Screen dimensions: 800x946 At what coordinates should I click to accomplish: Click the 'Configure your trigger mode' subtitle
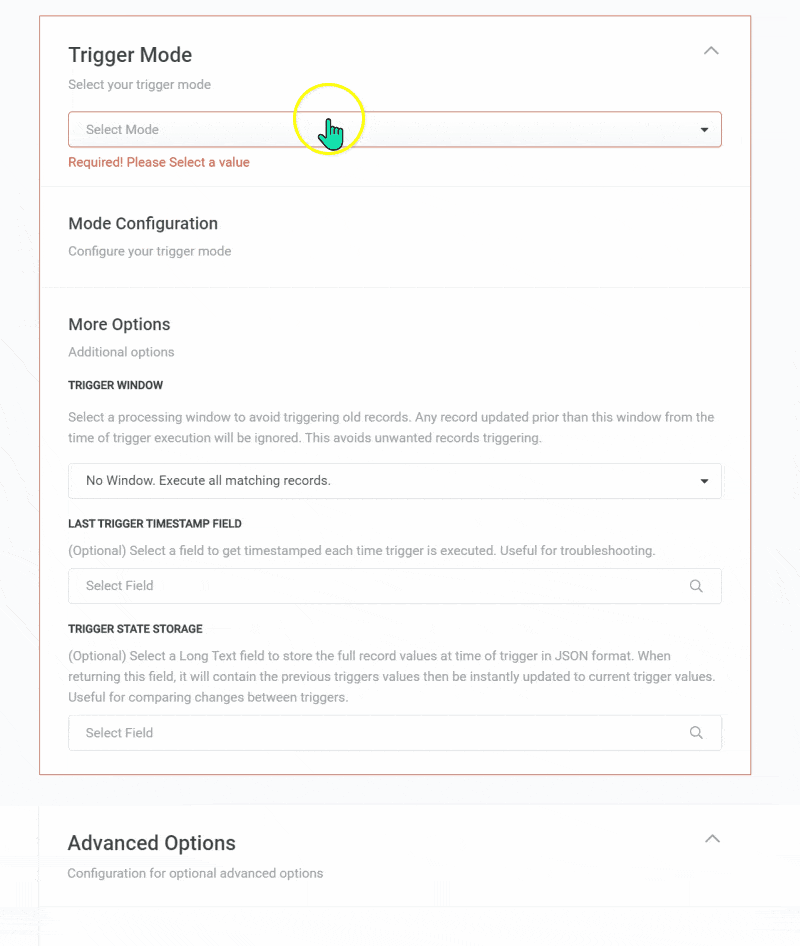[x=149, y=251]
